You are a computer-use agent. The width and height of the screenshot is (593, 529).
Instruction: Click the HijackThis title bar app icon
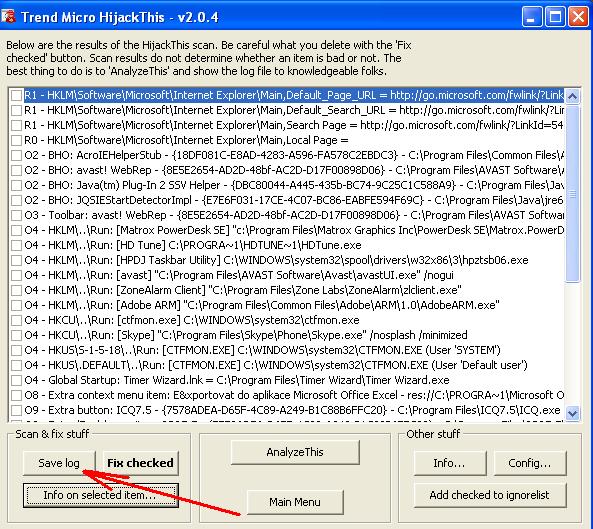(x=8, y=16)
